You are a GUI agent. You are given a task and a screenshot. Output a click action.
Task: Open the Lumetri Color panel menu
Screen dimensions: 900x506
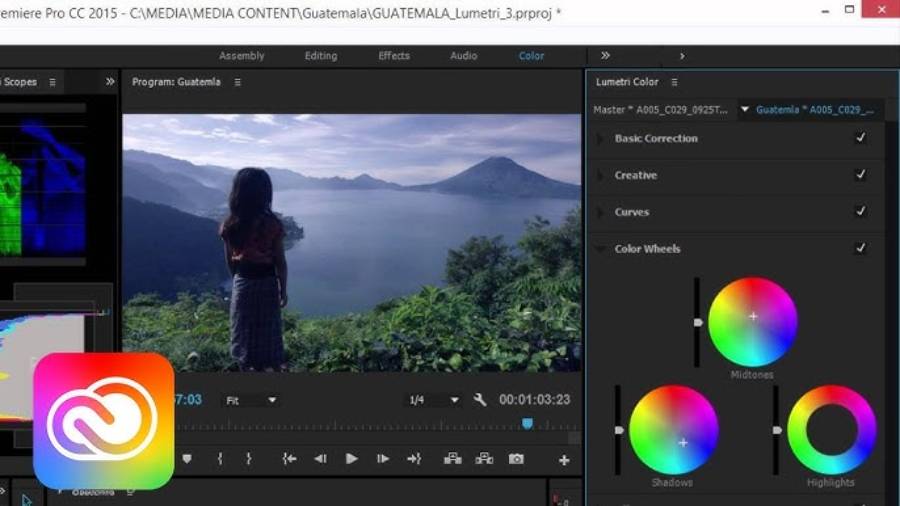click(x=675, y=82)
